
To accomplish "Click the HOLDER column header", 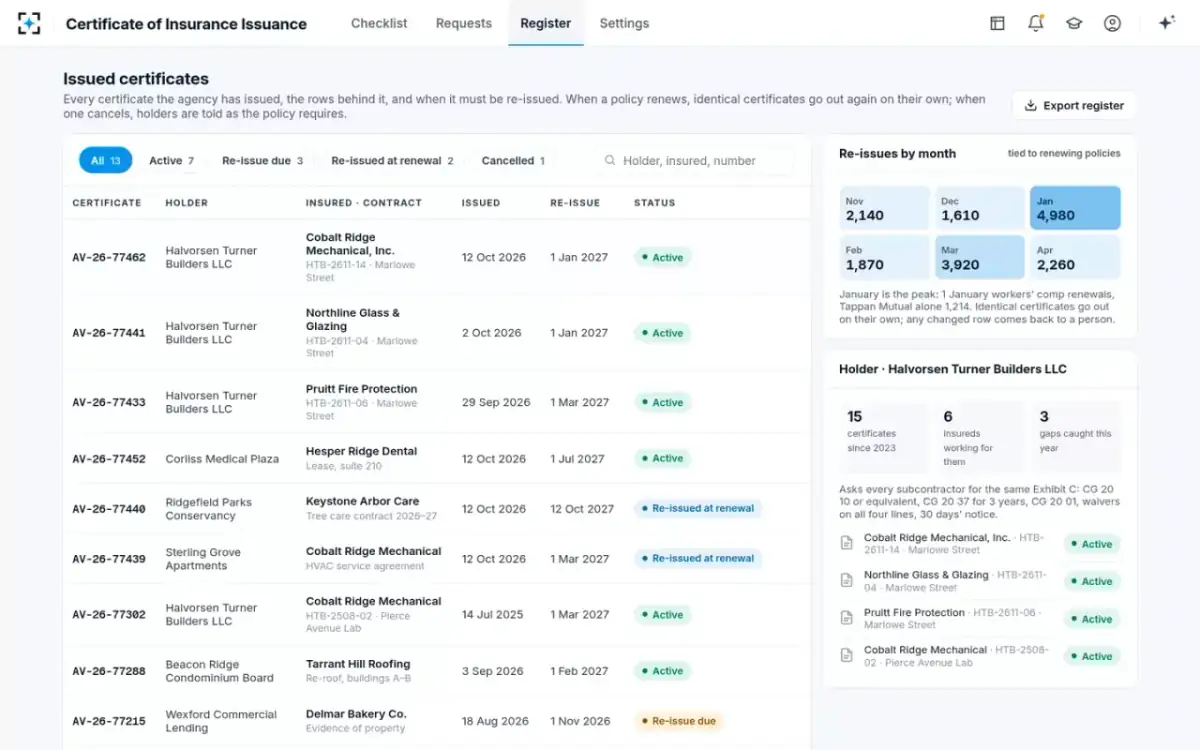I will 186,203.
